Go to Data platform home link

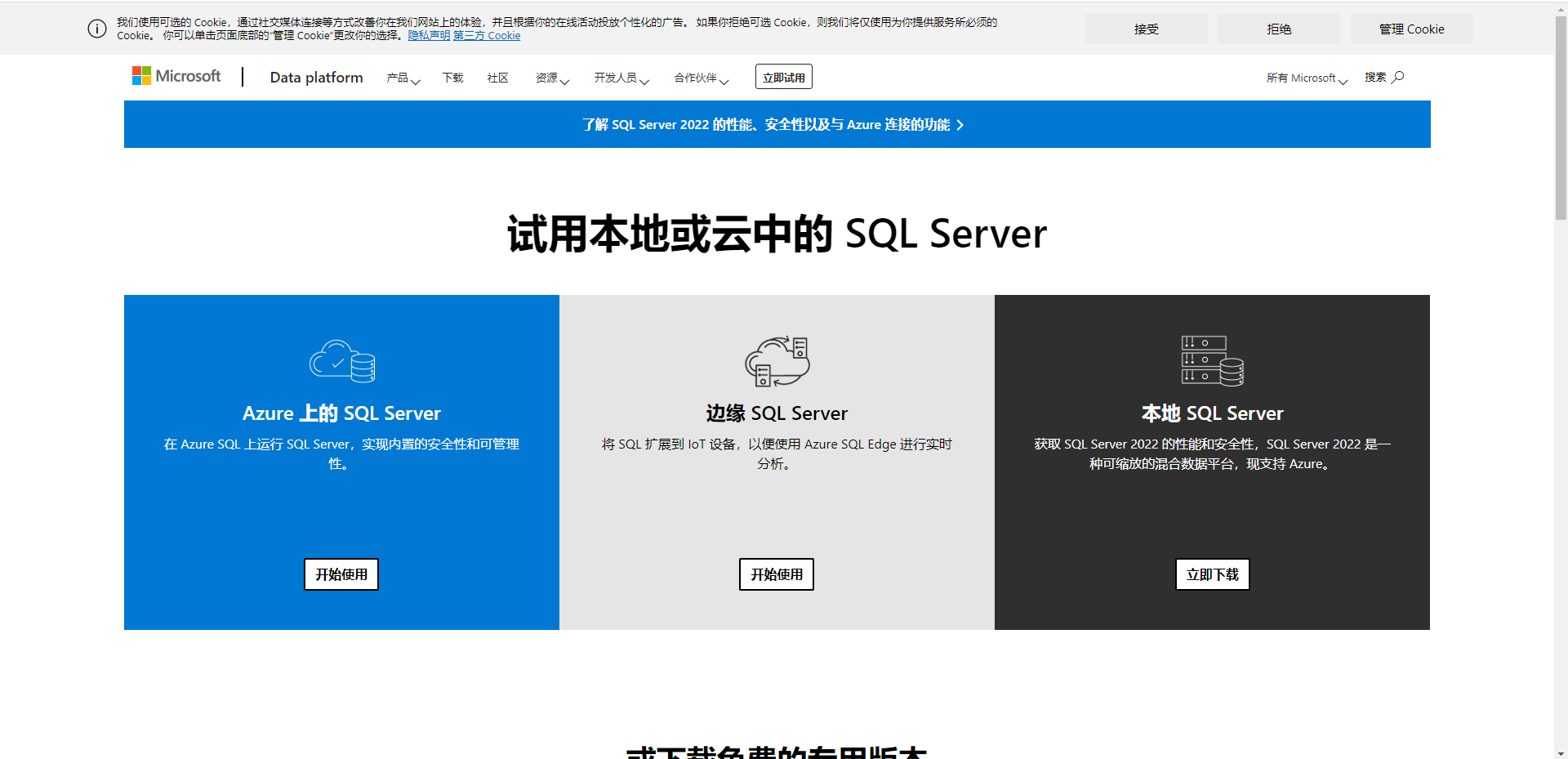point(316,77)
